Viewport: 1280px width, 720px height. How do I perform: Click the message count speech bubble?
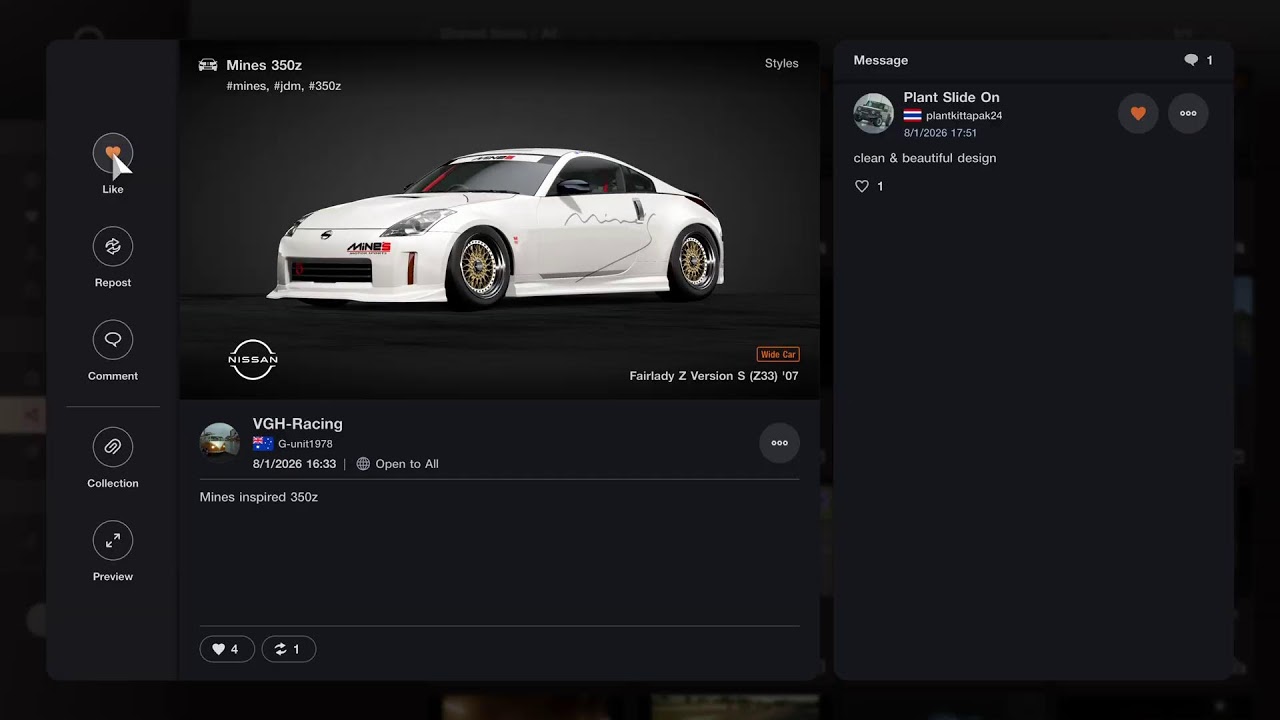coord(1191,60)
